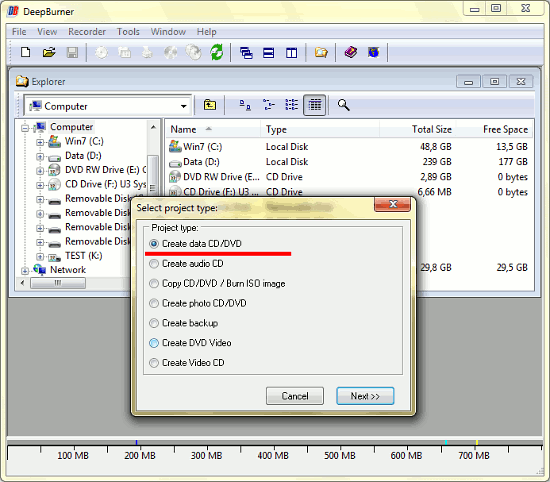
Task: Expand the CD Drive (F:) tree node
Action: tap(40, 185)
